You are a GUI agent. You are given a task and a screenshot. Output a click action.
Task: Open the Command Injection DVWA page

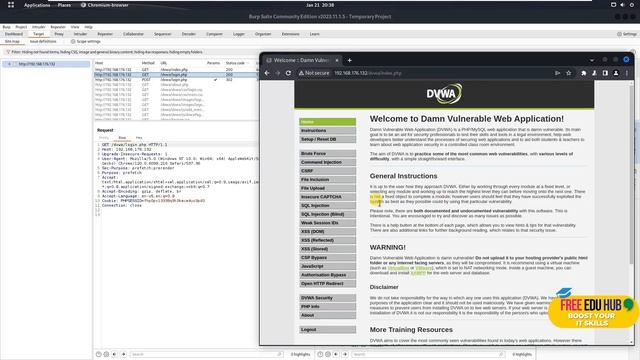327,162
